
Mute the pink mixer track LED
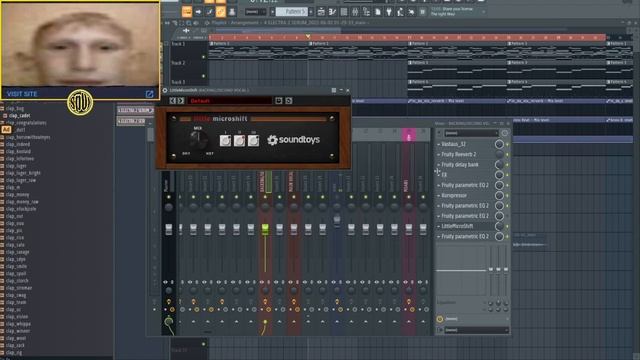pos(409,197)
